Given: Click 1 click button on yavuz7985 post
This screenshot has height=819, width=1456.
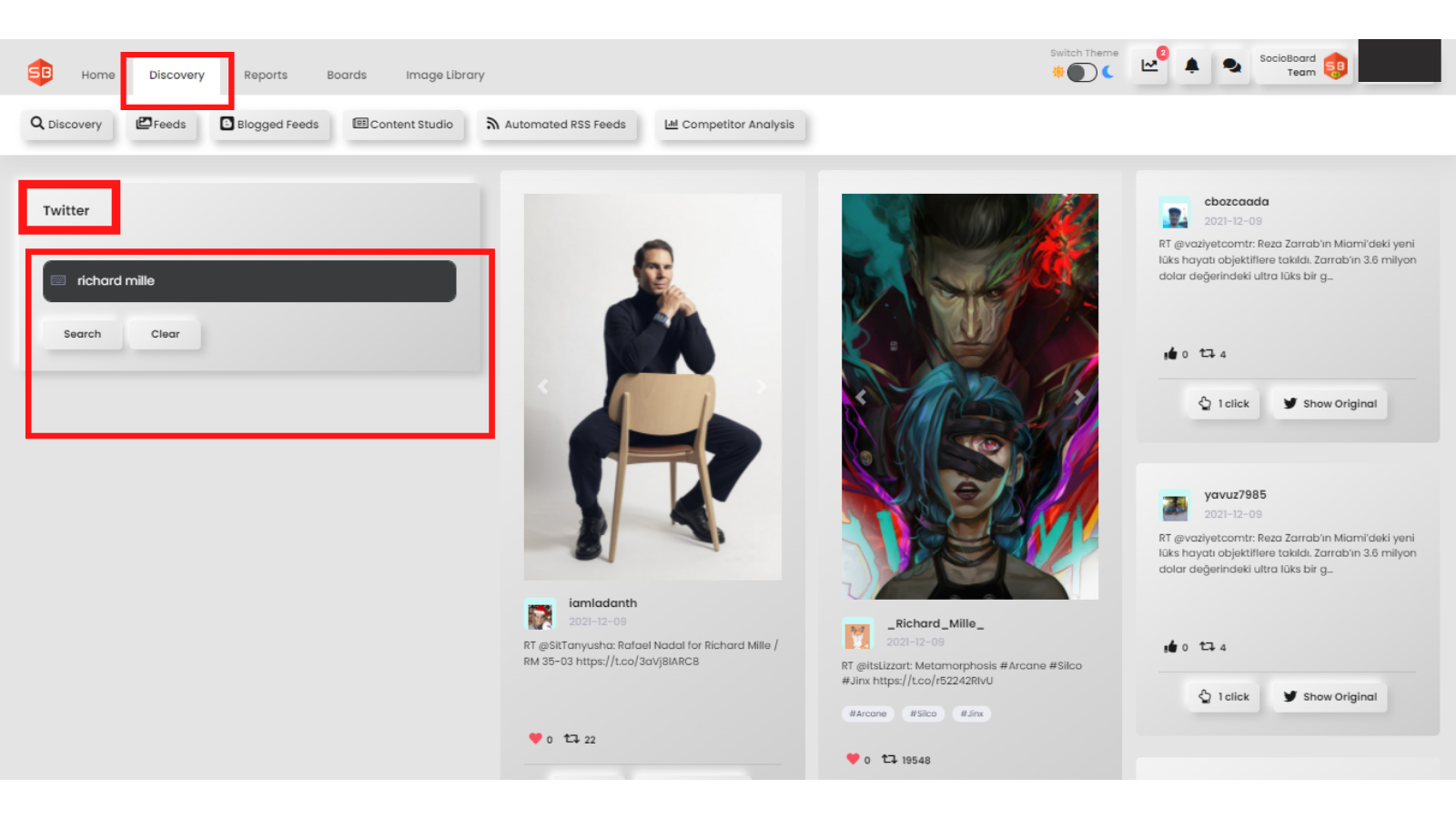Looking at the screenshot, I should (1224, 696).
